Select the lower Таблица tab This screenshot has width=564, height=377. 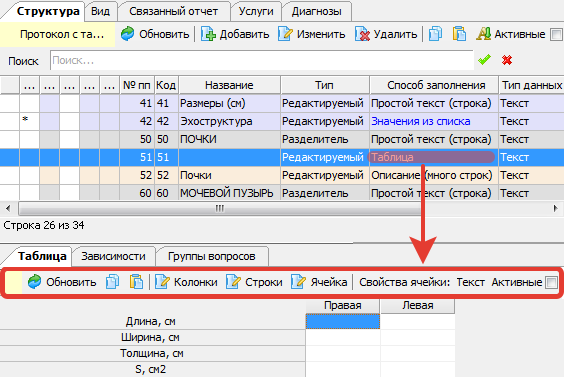click(42, 256)
